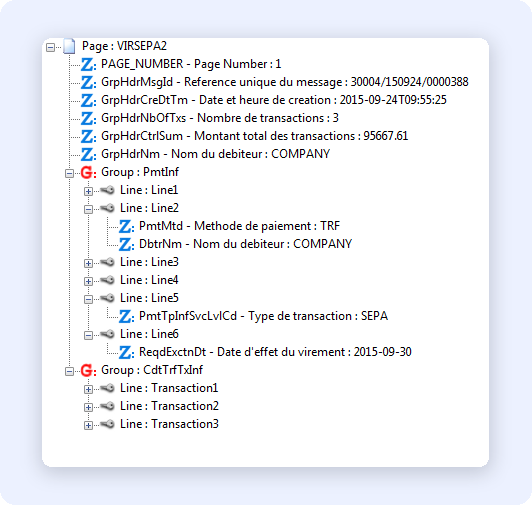Expand Line : Line1 node
The image size is (532, 505).
[88, 191]
